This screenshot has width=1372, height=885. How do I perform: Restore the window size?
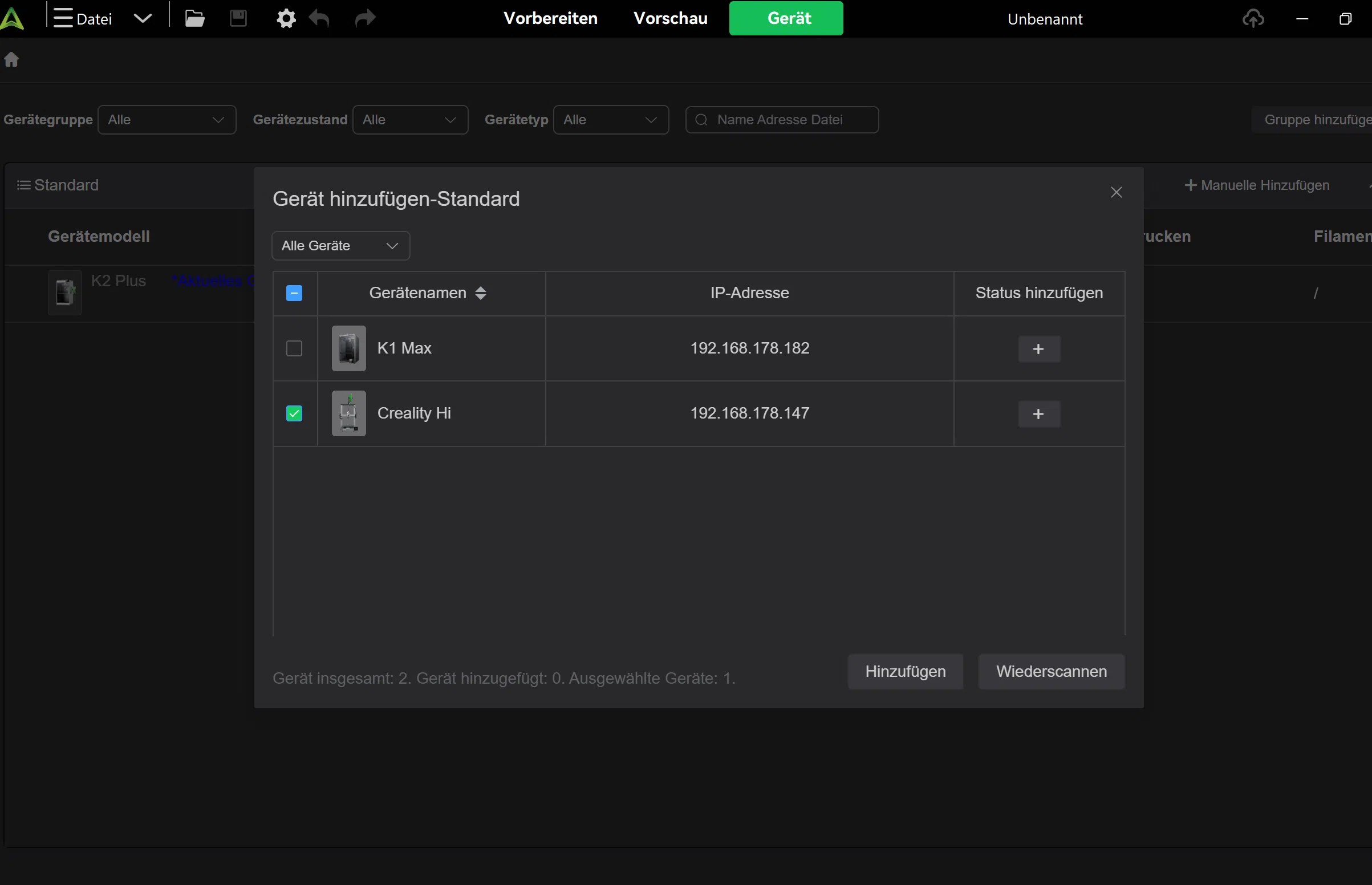coord(1345,19)
